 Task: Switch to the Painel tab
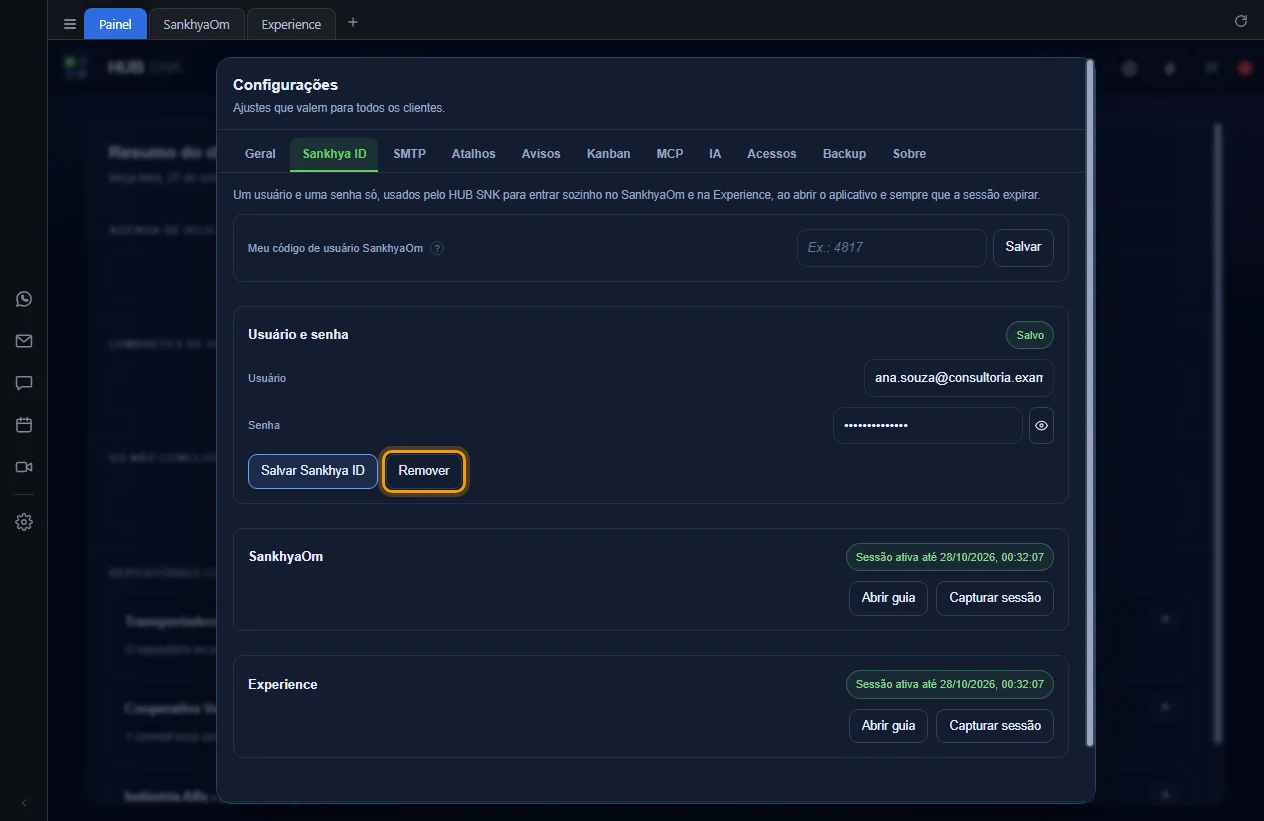tap(115, 24)
